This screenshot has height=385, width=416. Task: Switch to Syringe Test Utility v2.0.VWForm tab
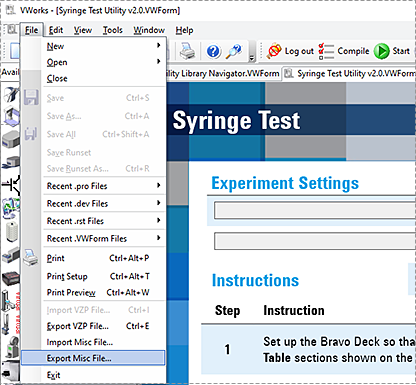click(x=350, y=73)
